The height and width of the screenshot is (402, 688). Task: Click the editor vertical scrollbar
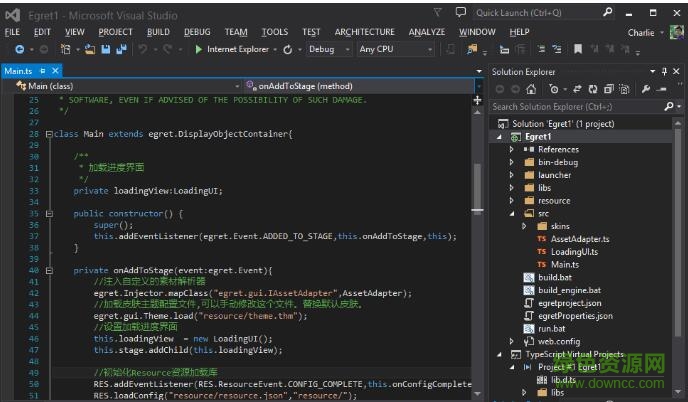click(x=477, y=185)
